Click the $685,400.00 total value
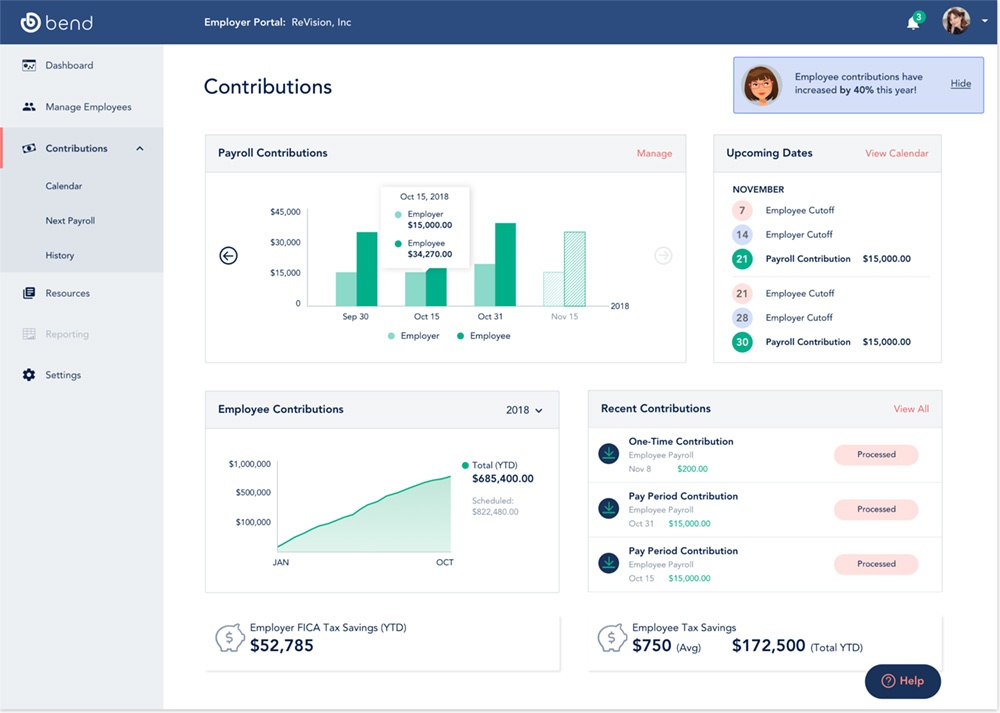 point(503,479)
